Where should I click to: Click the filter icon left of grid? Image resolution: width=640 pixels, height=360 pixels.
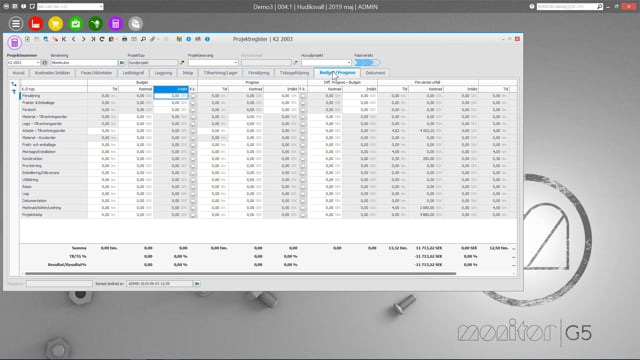pos(14,92)
